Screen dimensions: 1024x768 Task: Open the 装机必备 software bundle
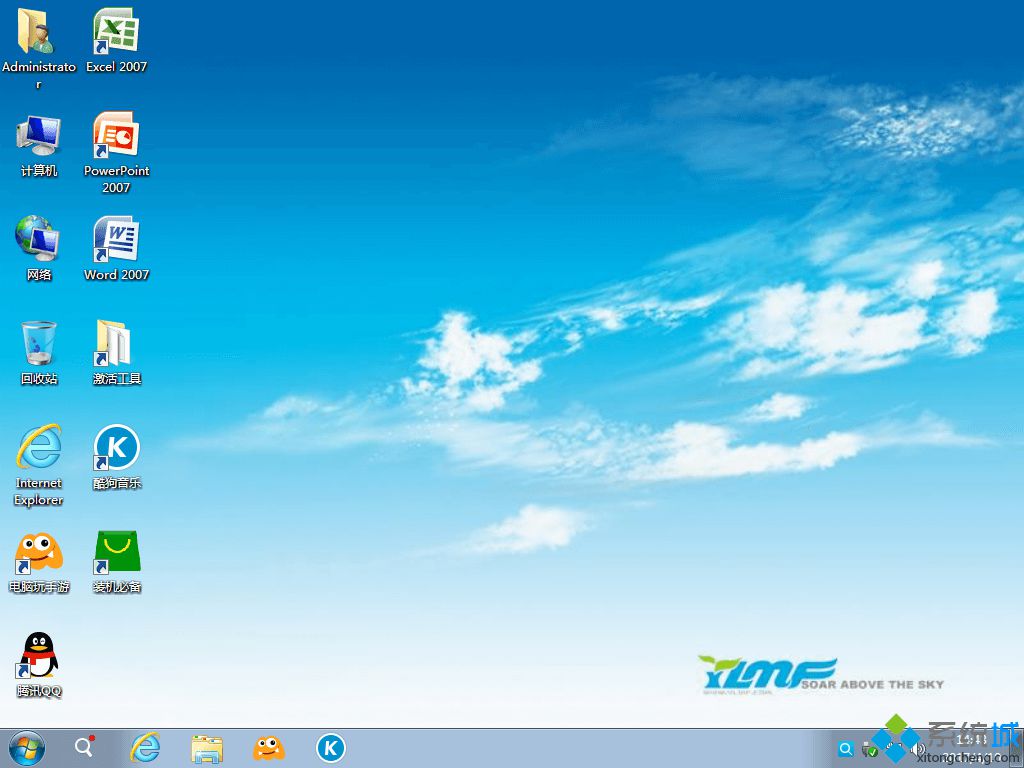(115, 553)
